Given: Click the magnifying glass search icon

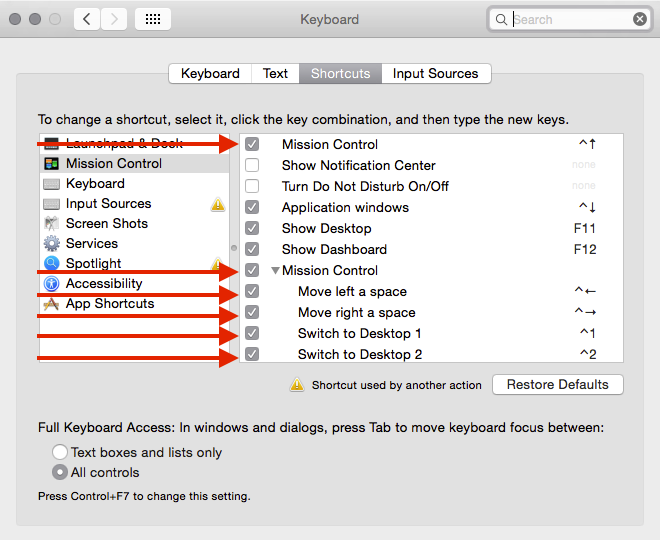Looking at the screenshot, I should (501, 19).
